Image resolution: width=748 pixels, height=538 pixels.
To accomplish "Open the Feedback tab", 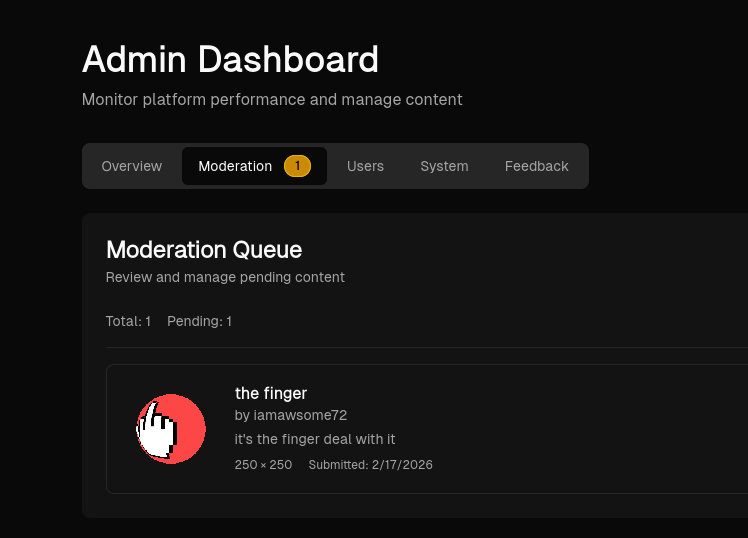I will point(537,166).
